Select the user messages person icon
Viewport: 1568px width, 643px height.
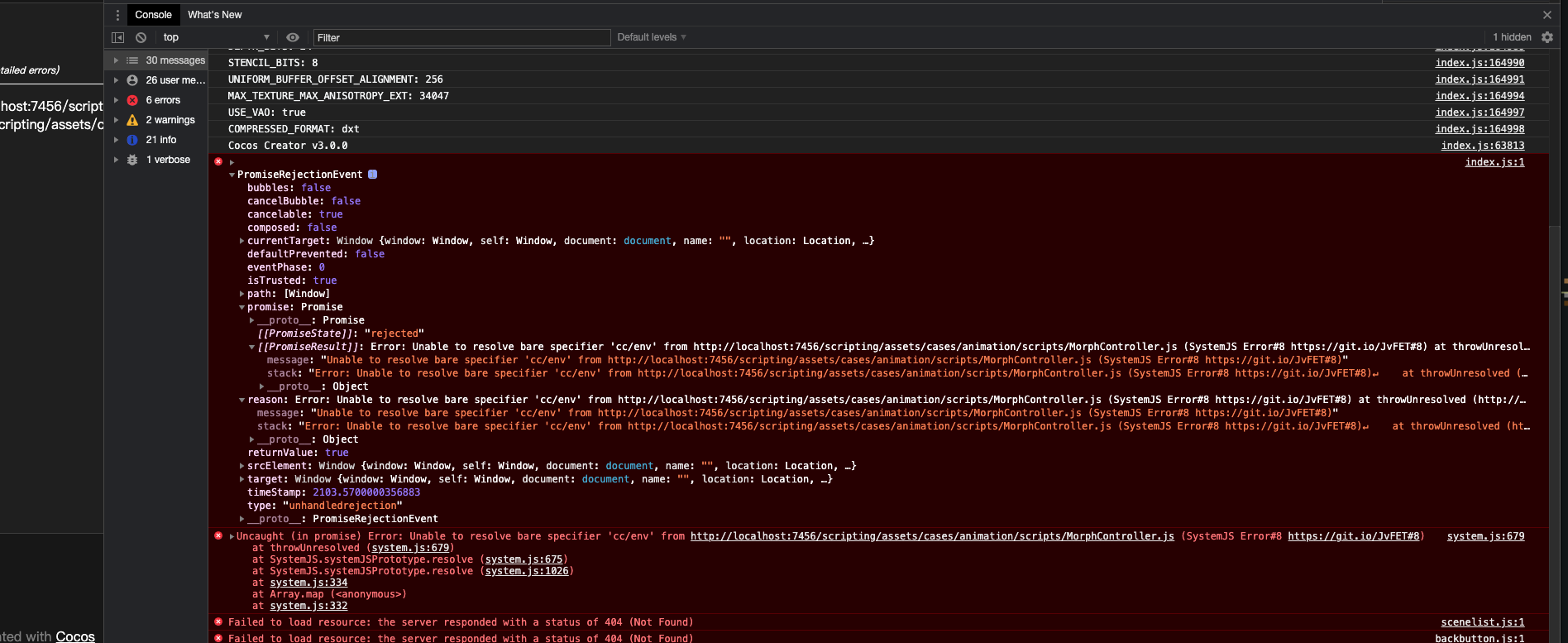pyautogui.click(x=132, y=80)
